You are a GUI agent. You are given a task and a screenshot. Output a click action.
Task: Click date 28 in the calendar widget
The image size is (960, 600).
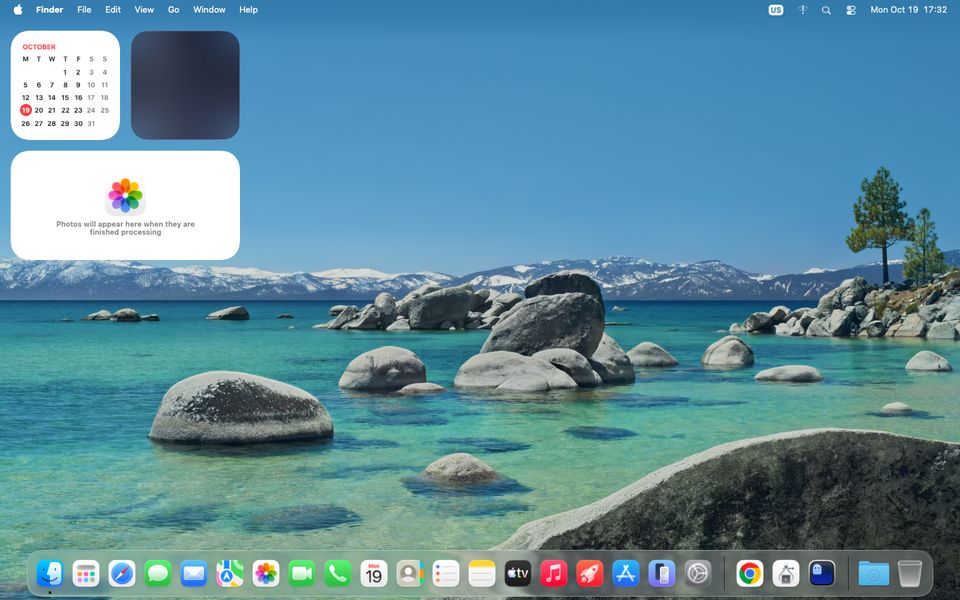pyautogui.click(x=51, y=123)
